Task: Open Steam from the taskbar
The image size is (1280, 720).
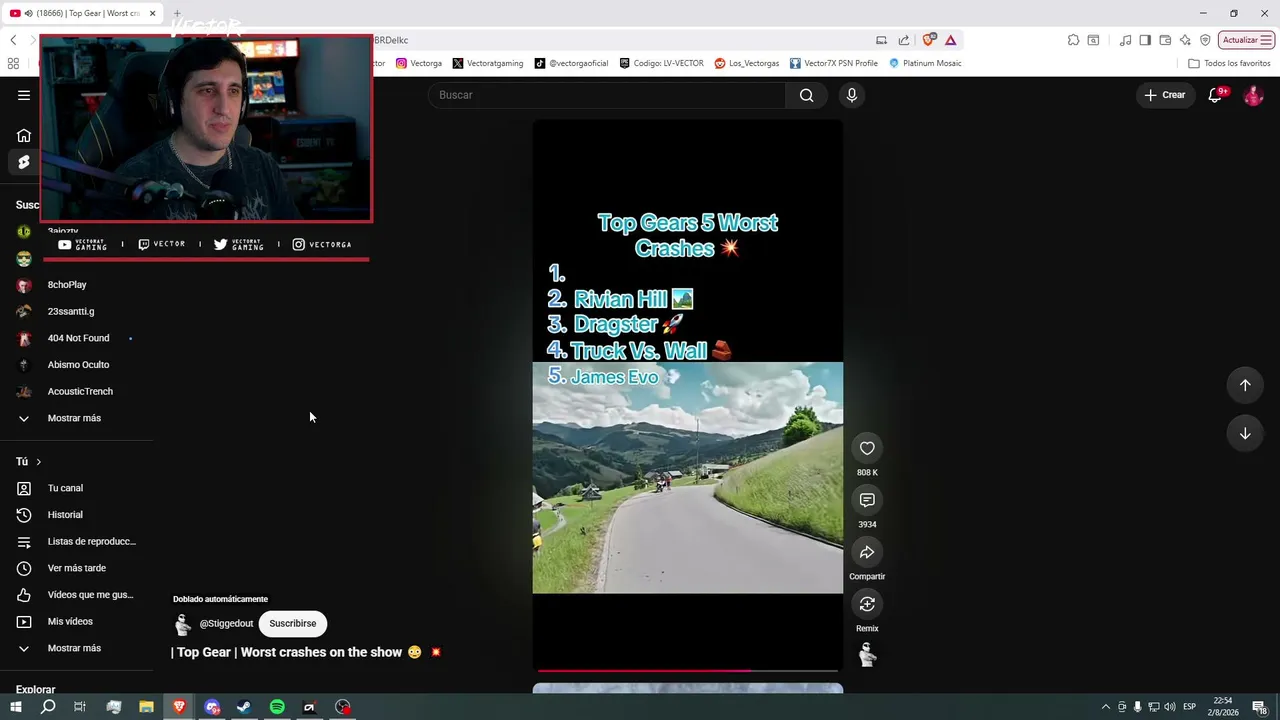Action: pyautogui.click(x=244, y=707)
